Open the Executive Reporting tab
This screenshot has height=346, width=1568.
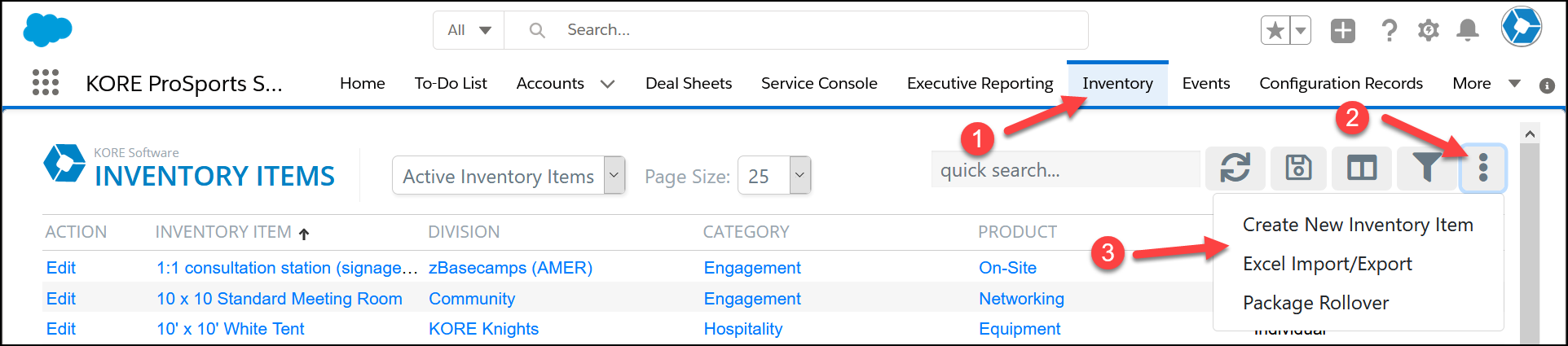[x=980, y=83]
